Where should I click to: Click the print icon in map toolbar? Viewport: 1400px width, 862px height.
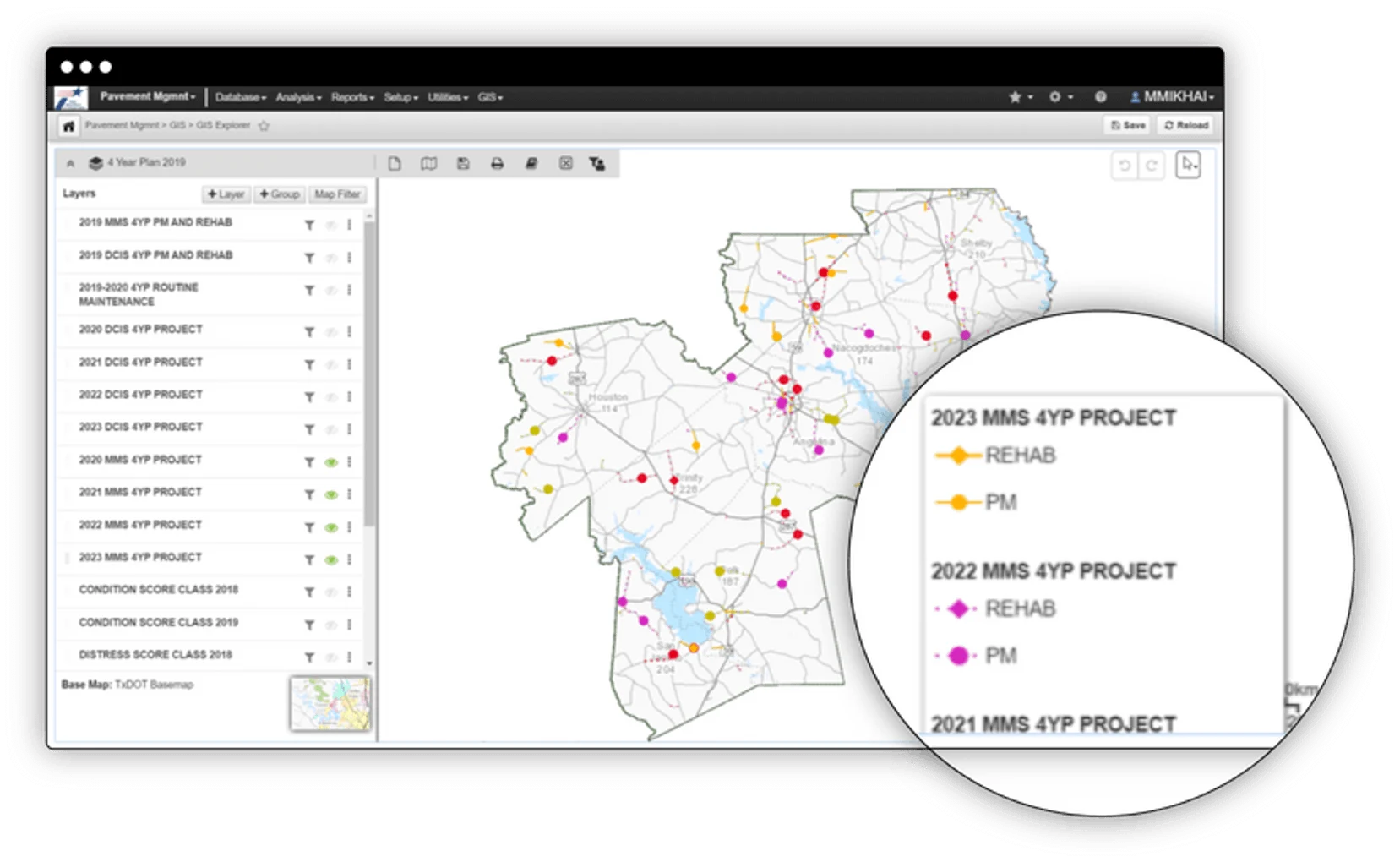tap(497, 164)
